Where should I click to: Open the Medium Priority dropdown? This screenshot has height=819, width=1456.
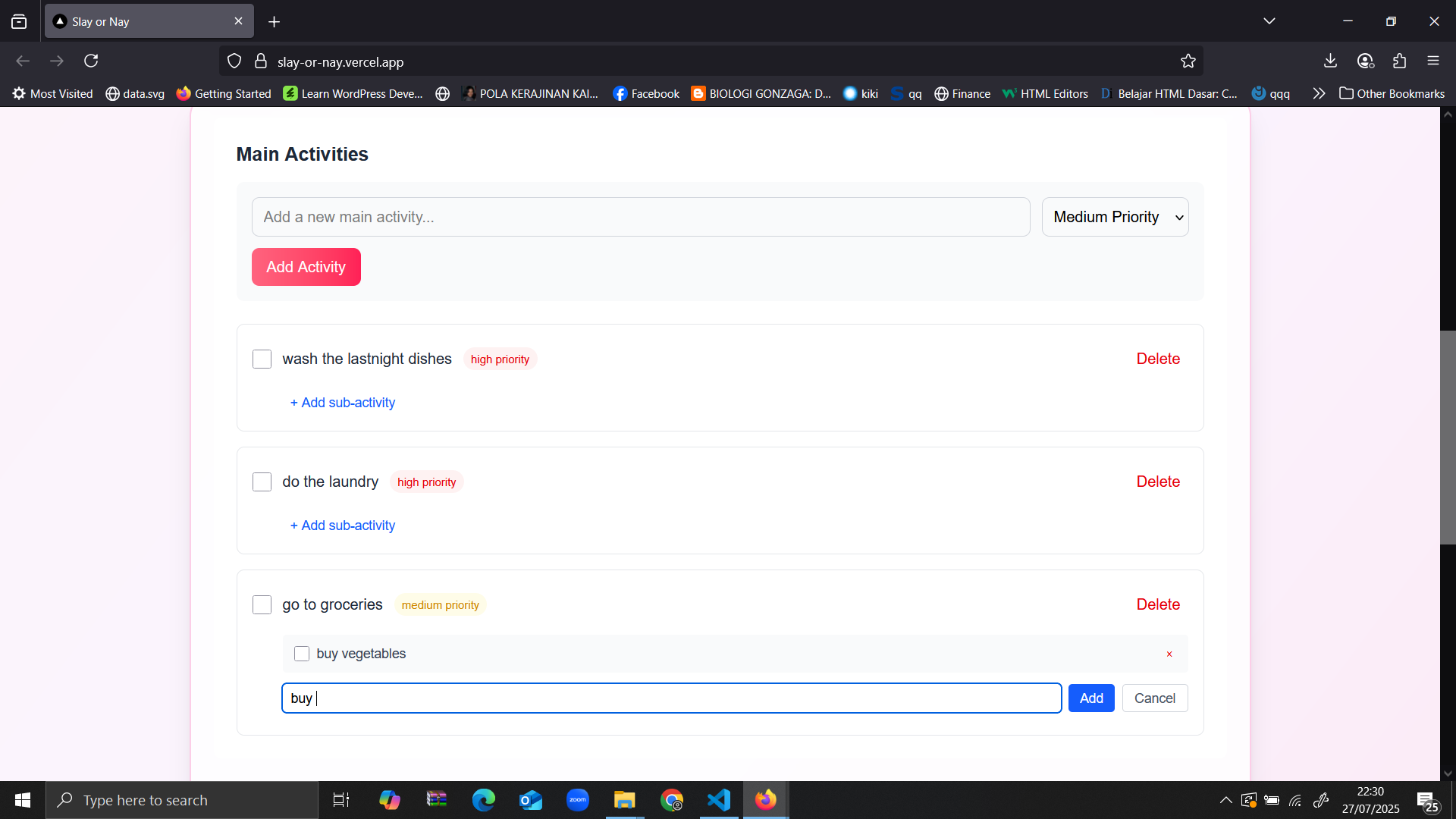[x=1114, y=217]
